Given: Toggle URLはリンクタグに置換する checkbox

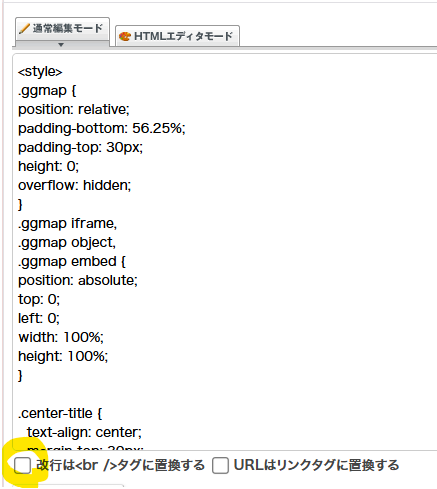Looking at the screenshot, I should tap(221, 465).
